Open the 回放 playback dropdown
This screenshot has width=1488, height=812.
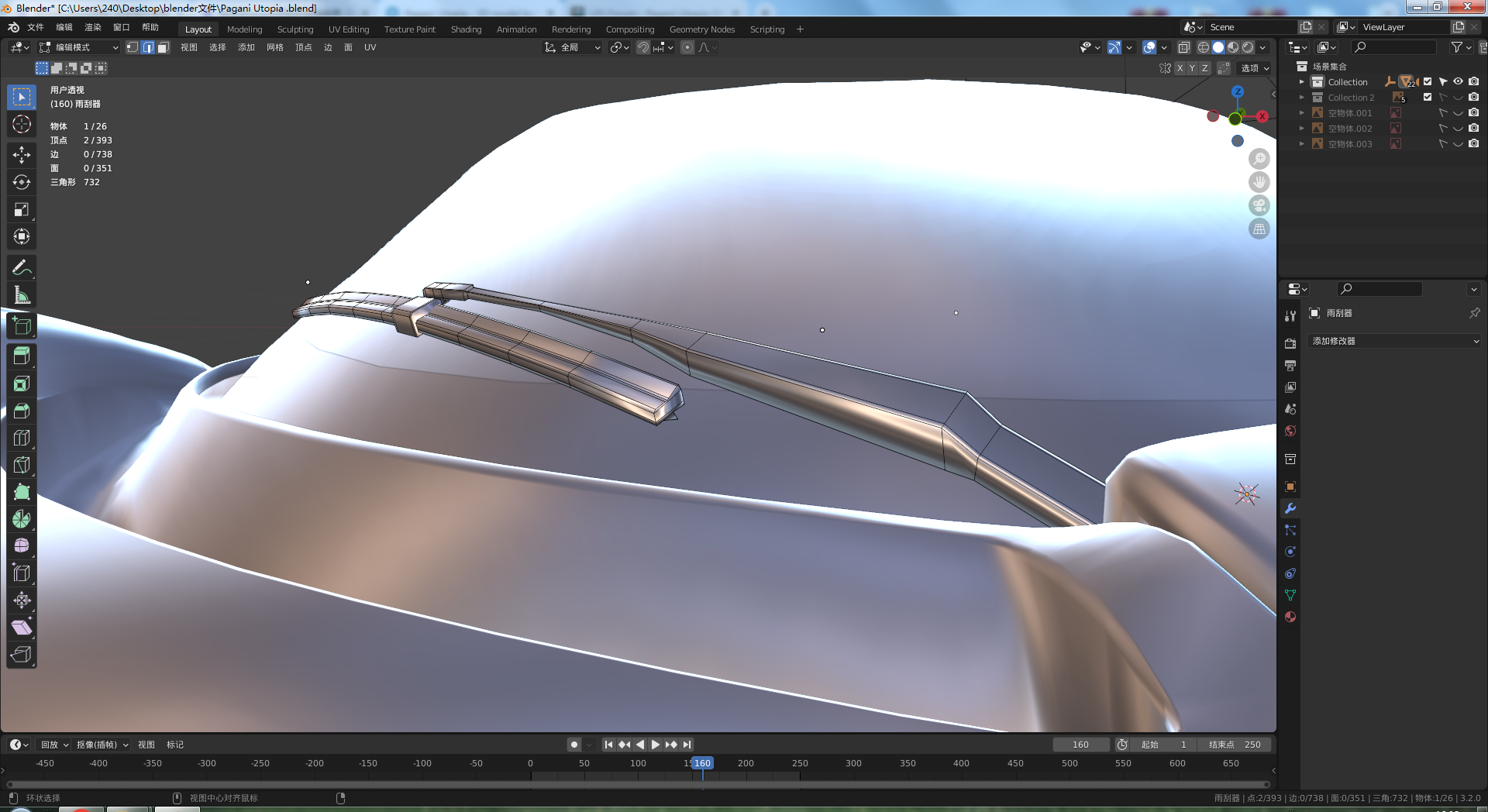[x=54, y=745]
